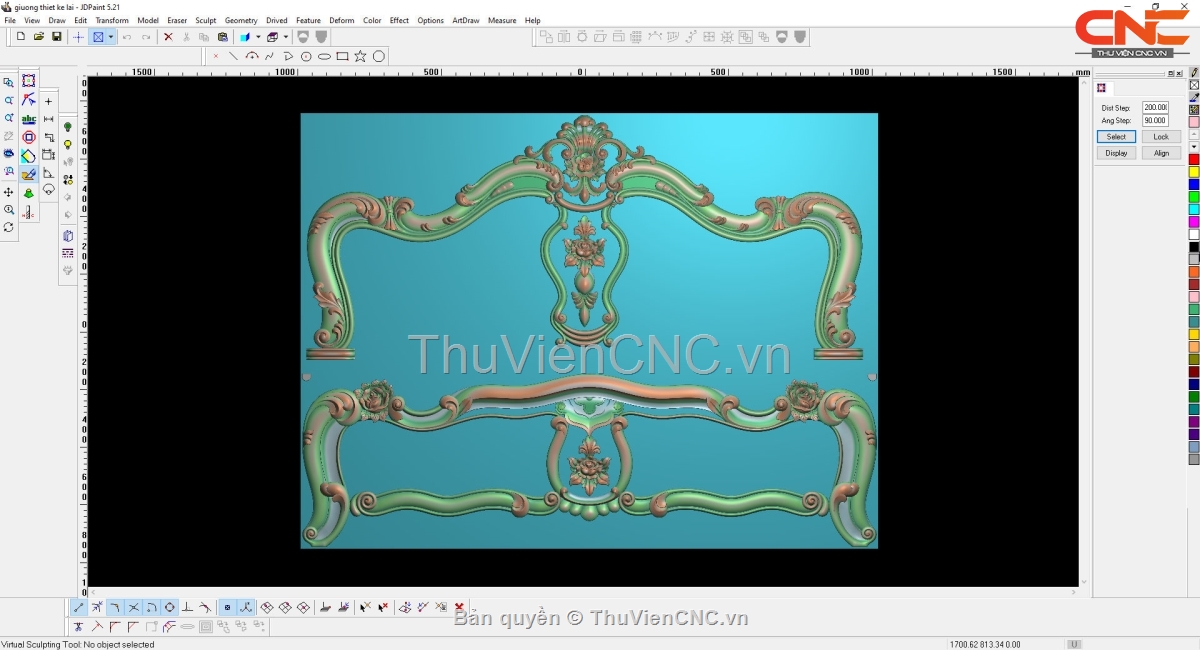This screenshot has height=650, width=1200.
Task: Open the Measure menu
Action: [x=502, y=20]
